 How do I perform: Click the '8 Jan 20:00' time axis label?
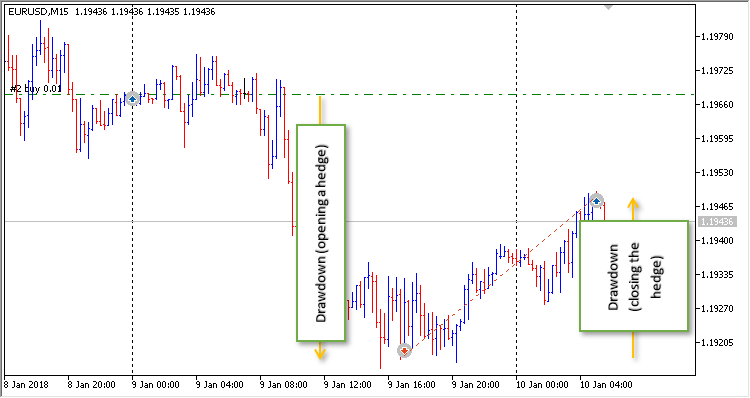pyautogui.click(x=91, y=385)
